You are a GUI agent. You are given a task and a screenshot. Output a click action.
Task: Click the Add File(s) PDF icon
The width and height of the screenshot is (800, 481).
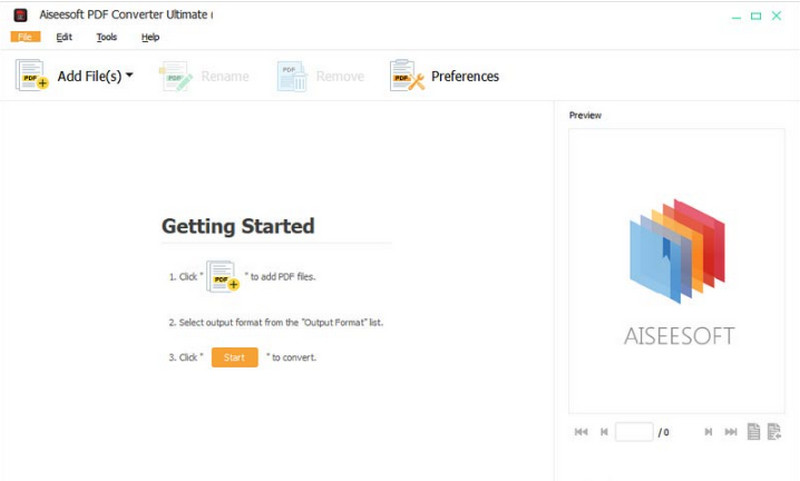(32, 75)
